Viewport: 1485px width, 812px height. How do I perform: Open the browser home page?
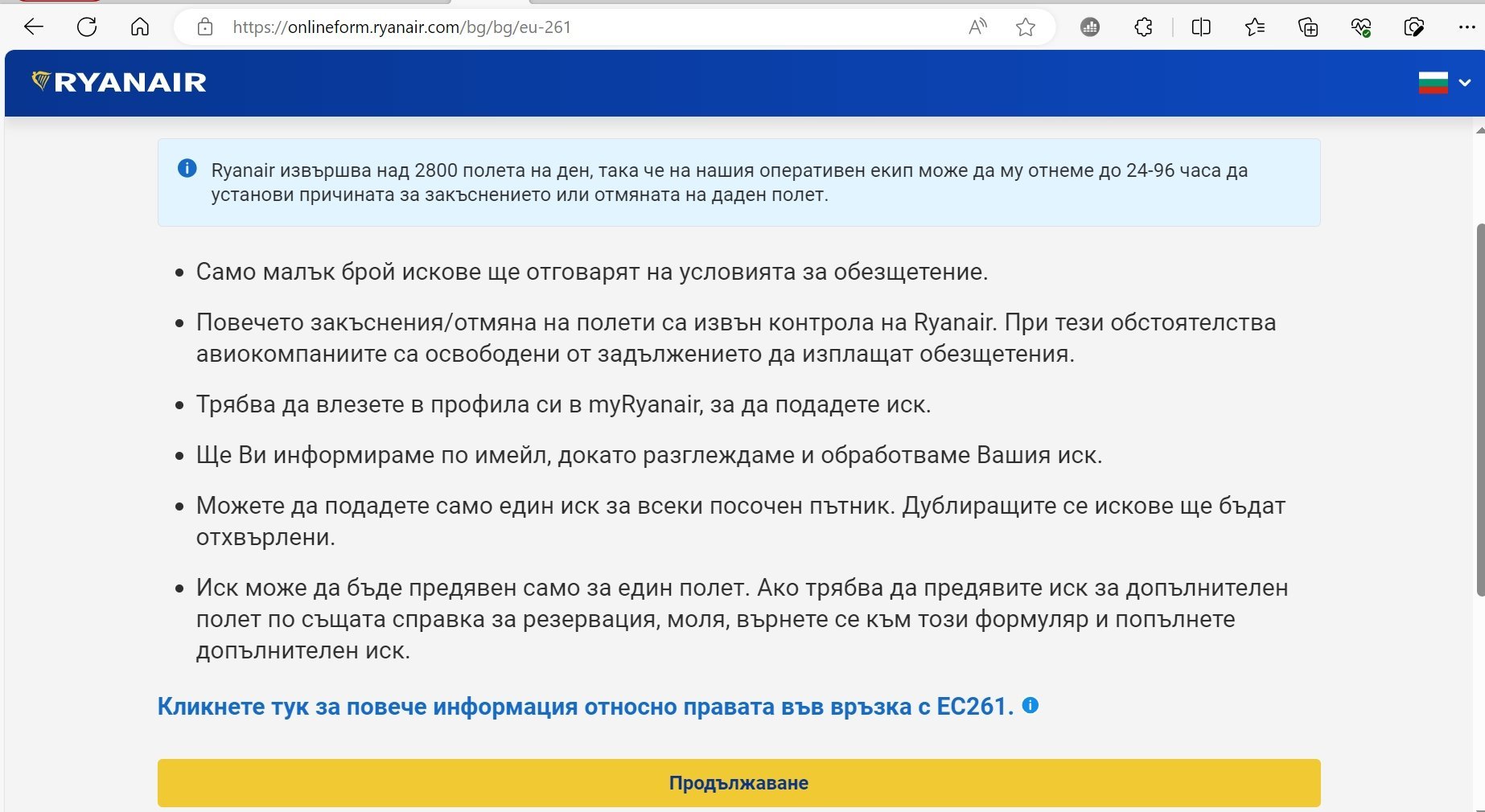click(x=140, y=27)
